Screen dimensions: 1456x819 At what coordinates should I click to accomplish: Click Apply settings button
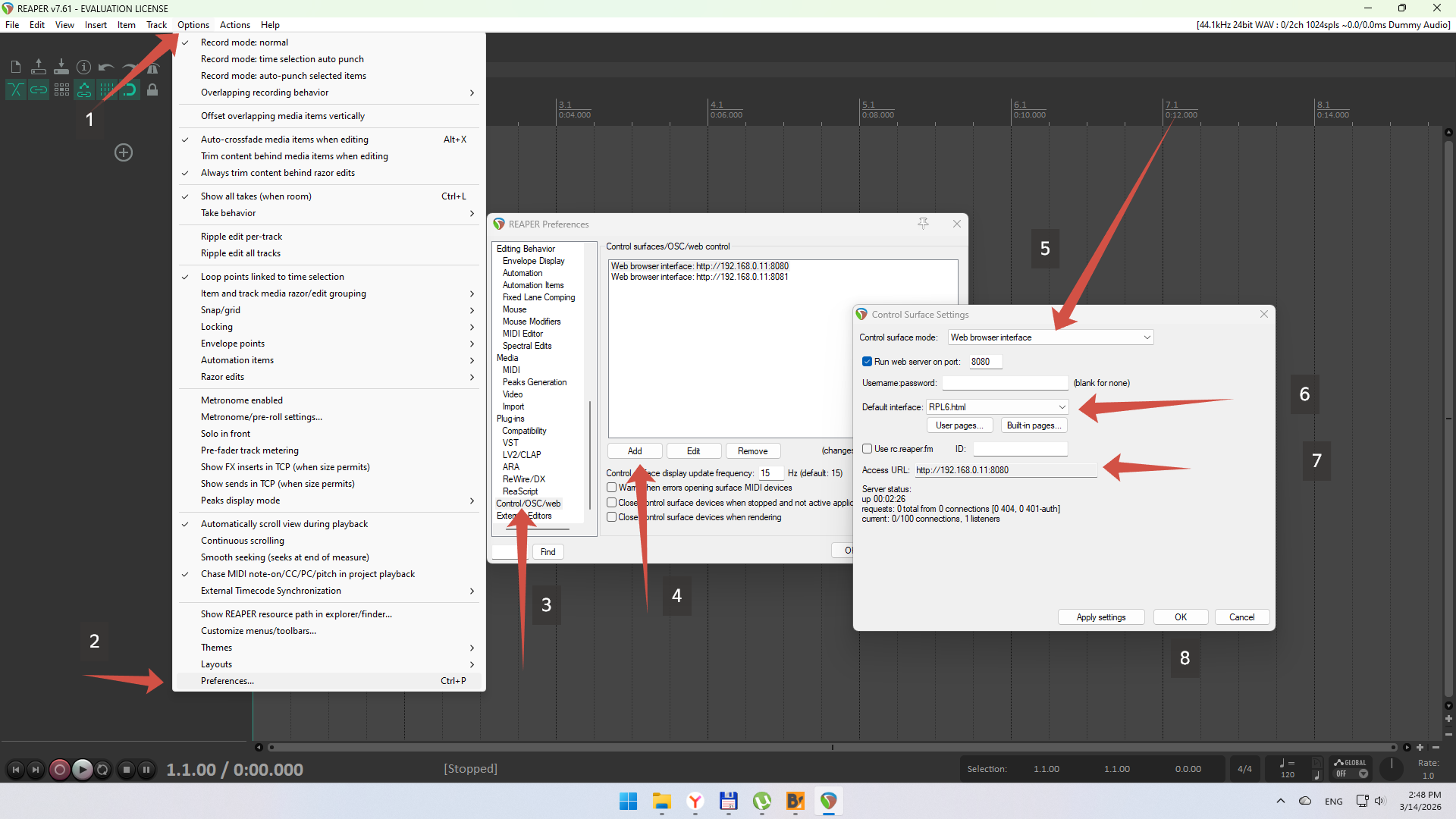tap(1100, 617)
